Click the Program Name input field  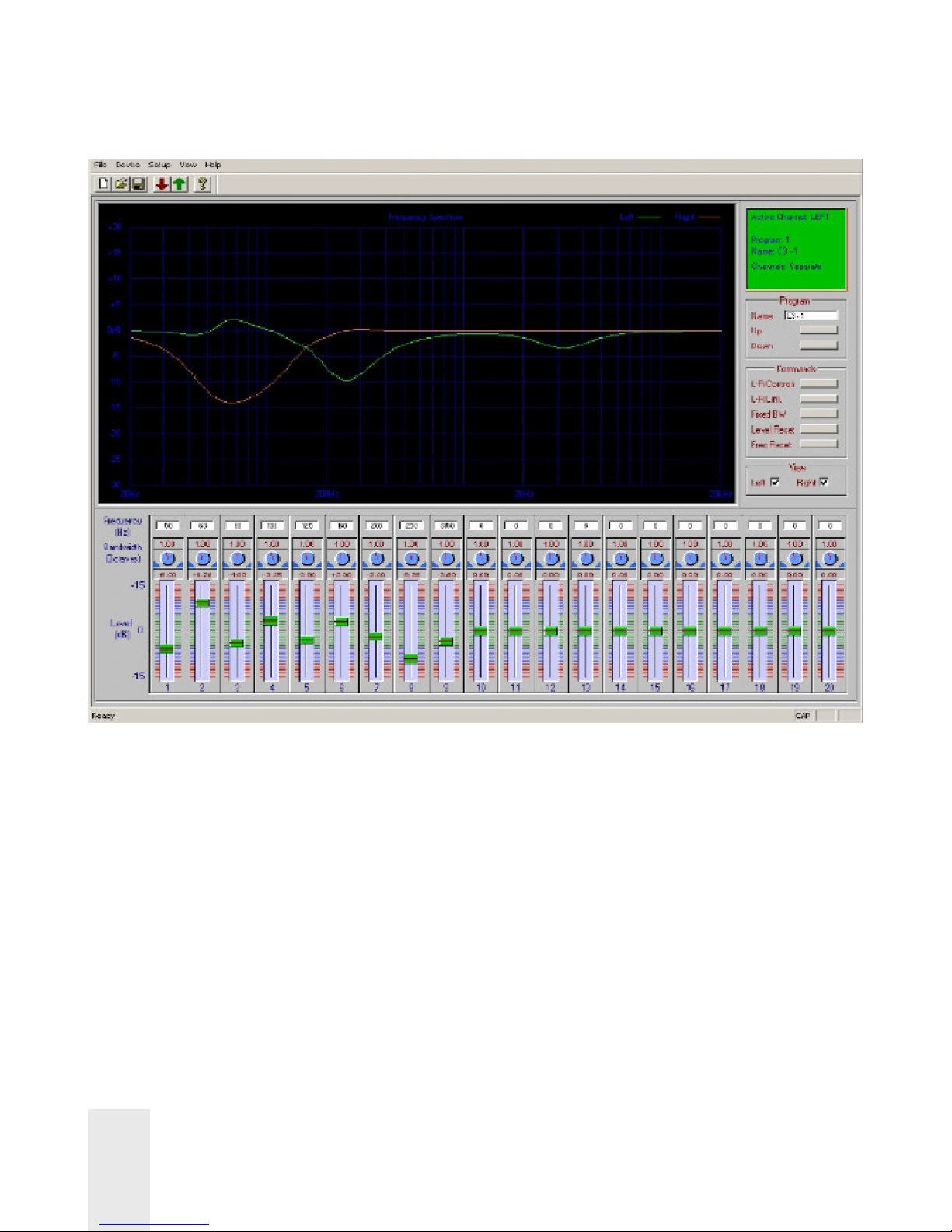pyautogui.click(x=811, y=316)
